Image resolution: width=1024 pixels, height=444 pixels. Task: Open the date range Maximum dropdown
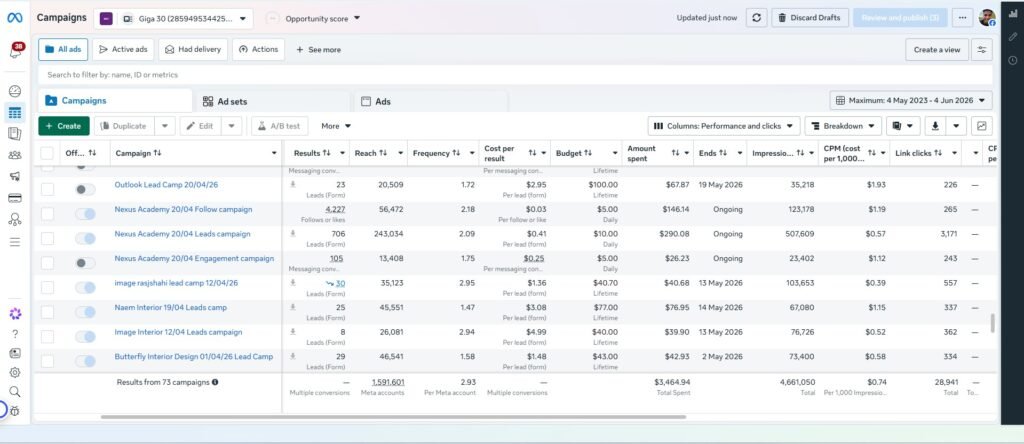(x=911, y=101)
